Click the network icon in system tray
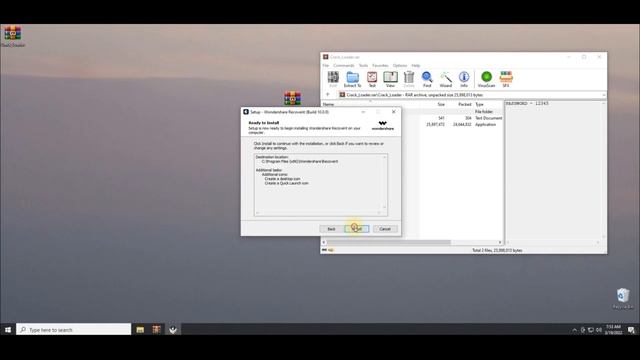The height and width of the screenshot is (360, 640). [591, 330]
